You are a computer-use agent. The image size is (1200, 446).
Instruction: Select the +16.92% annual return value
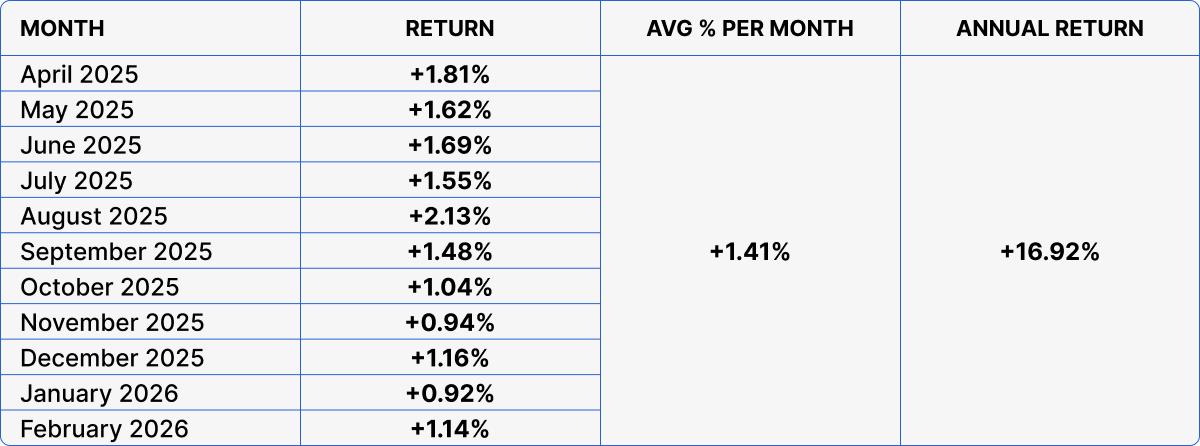[x=1050, y=253]
